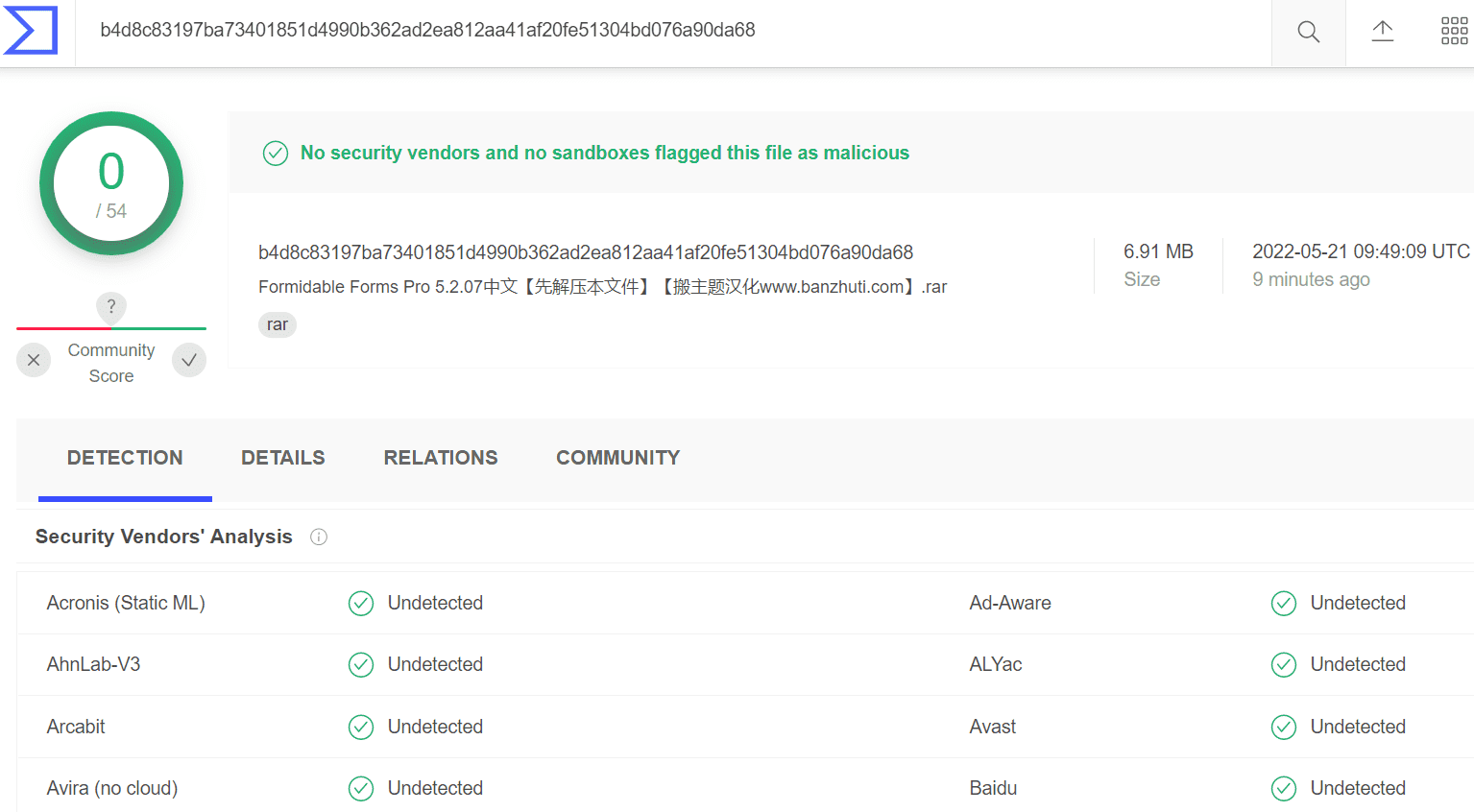Vote file as malicious with X button
Screen dimensions: 1474x812
(x=34, y=360)
